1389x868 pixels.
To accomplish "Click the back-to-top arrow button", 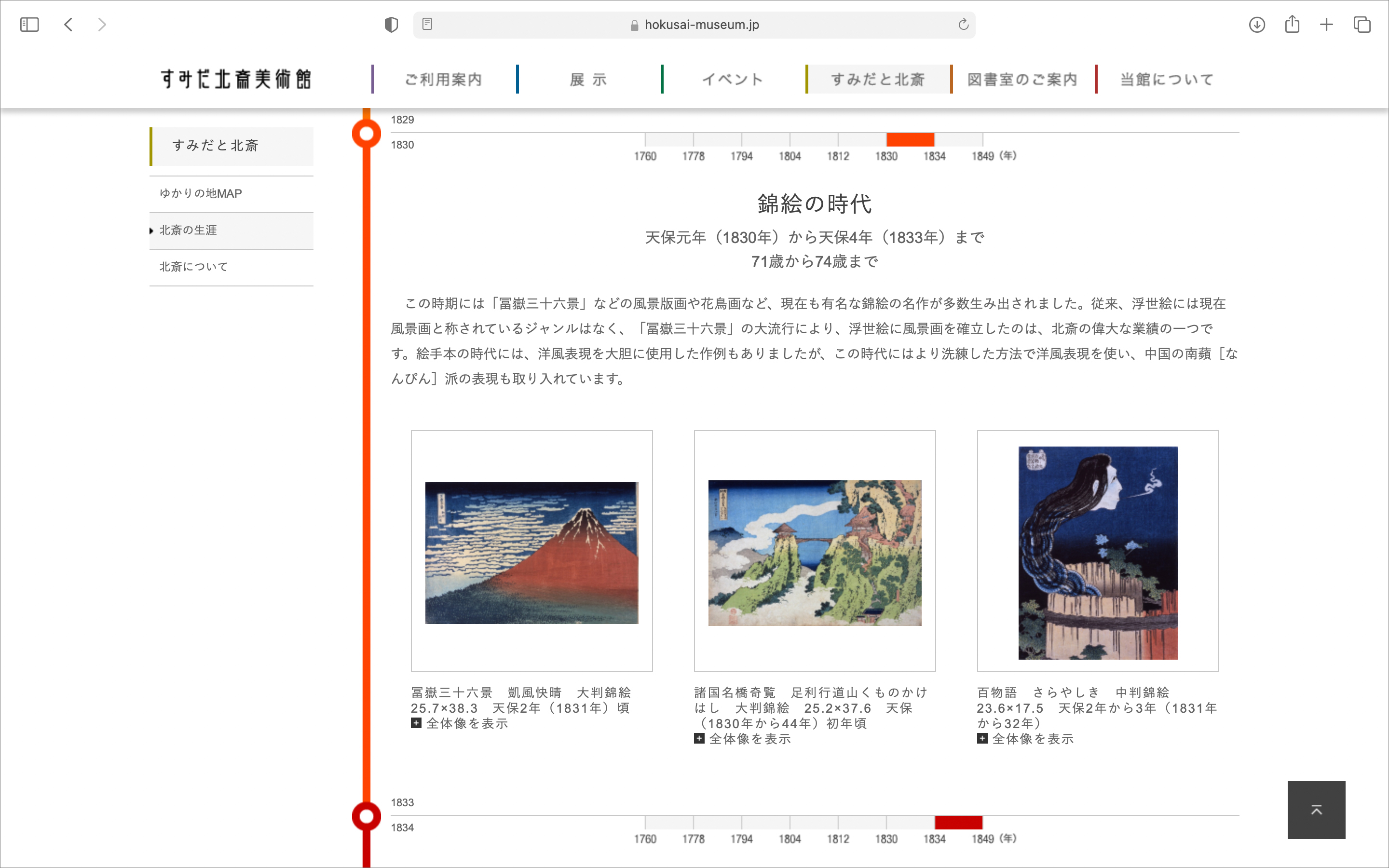I will pyautogui.click(x=1316, y=810).
